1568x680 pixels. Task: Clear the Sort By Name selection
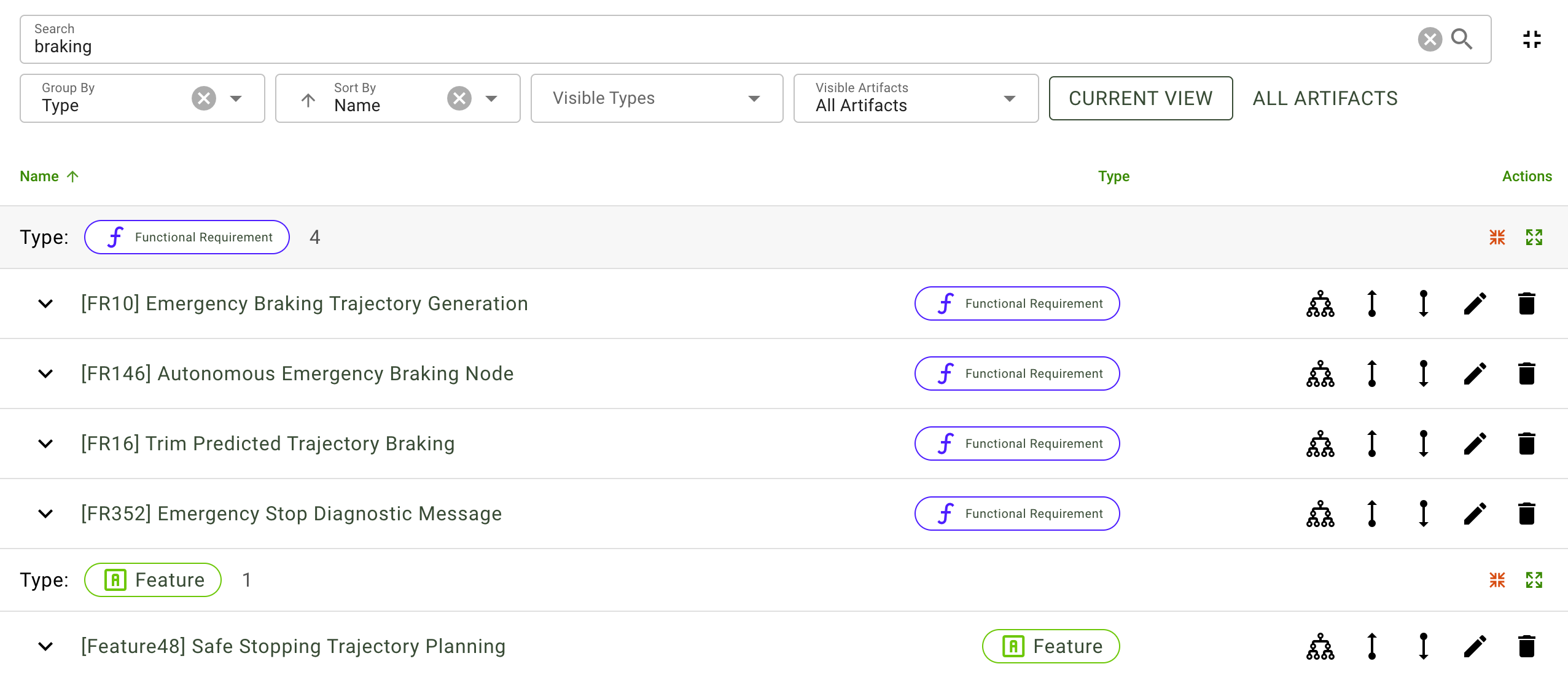pos(459,98)
